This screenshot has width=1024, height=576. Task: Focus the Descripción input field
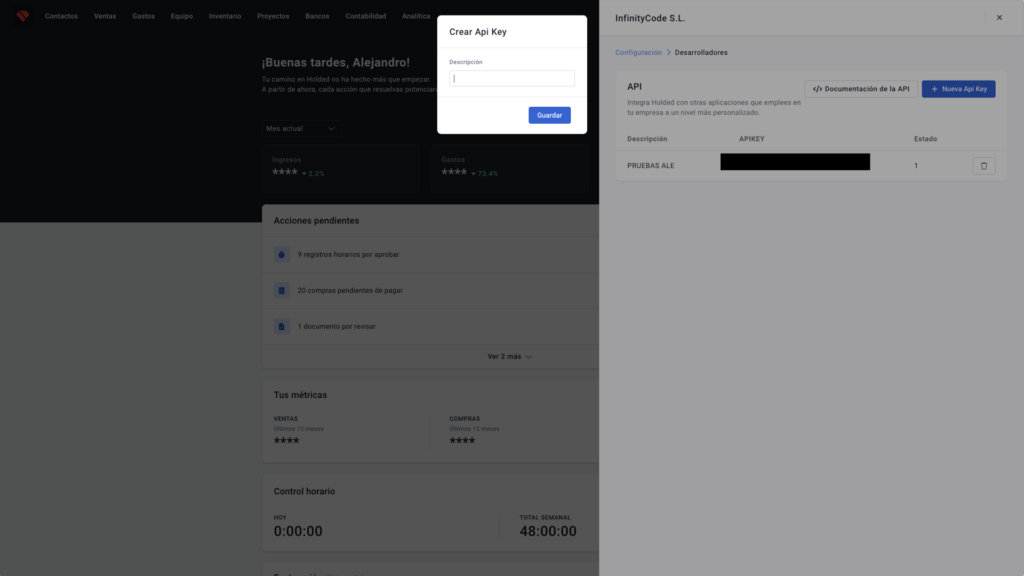pyautogui.click(x=512, y=78)
